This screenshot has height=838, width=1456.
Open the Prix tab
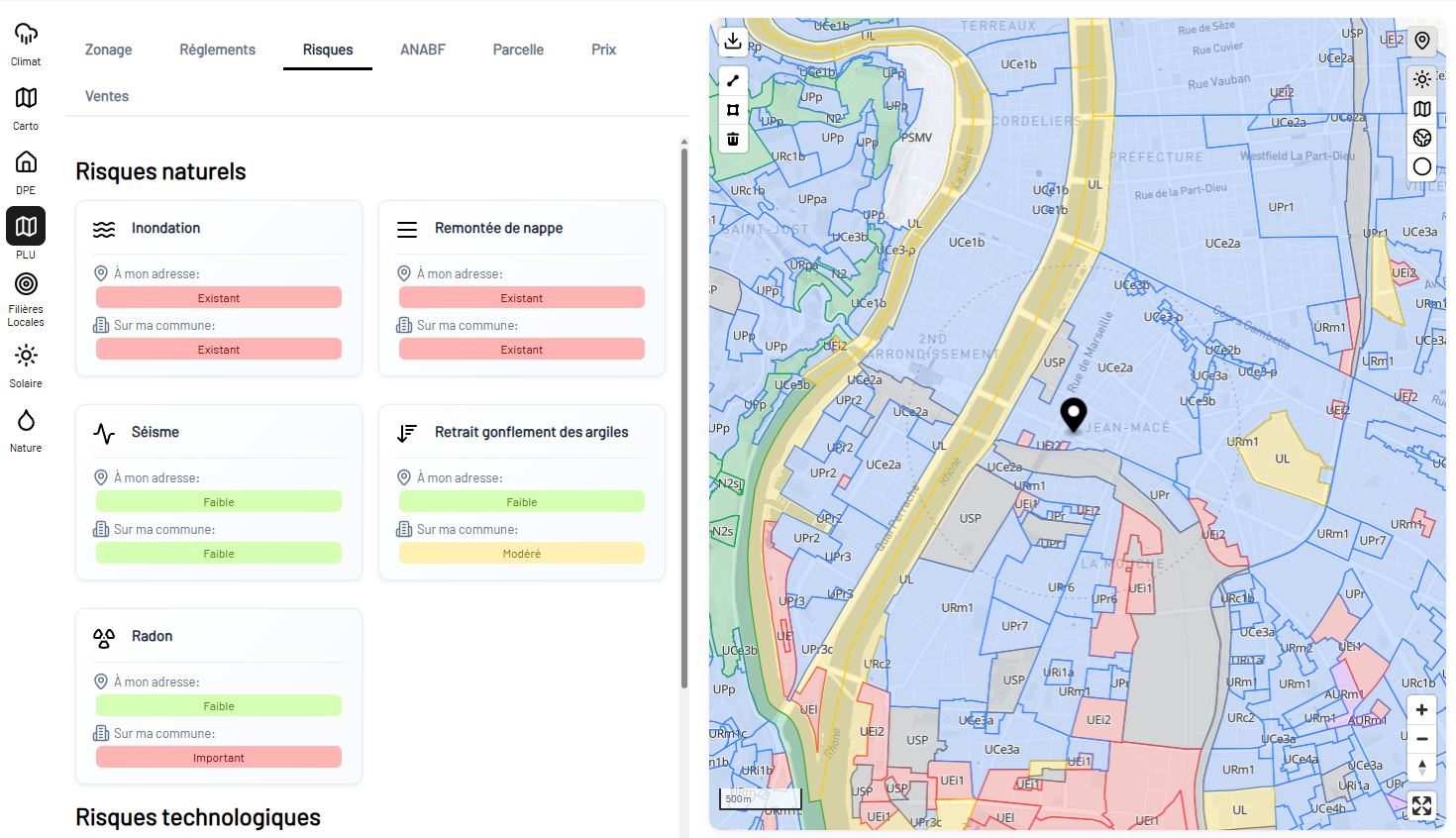coord(604,50)
